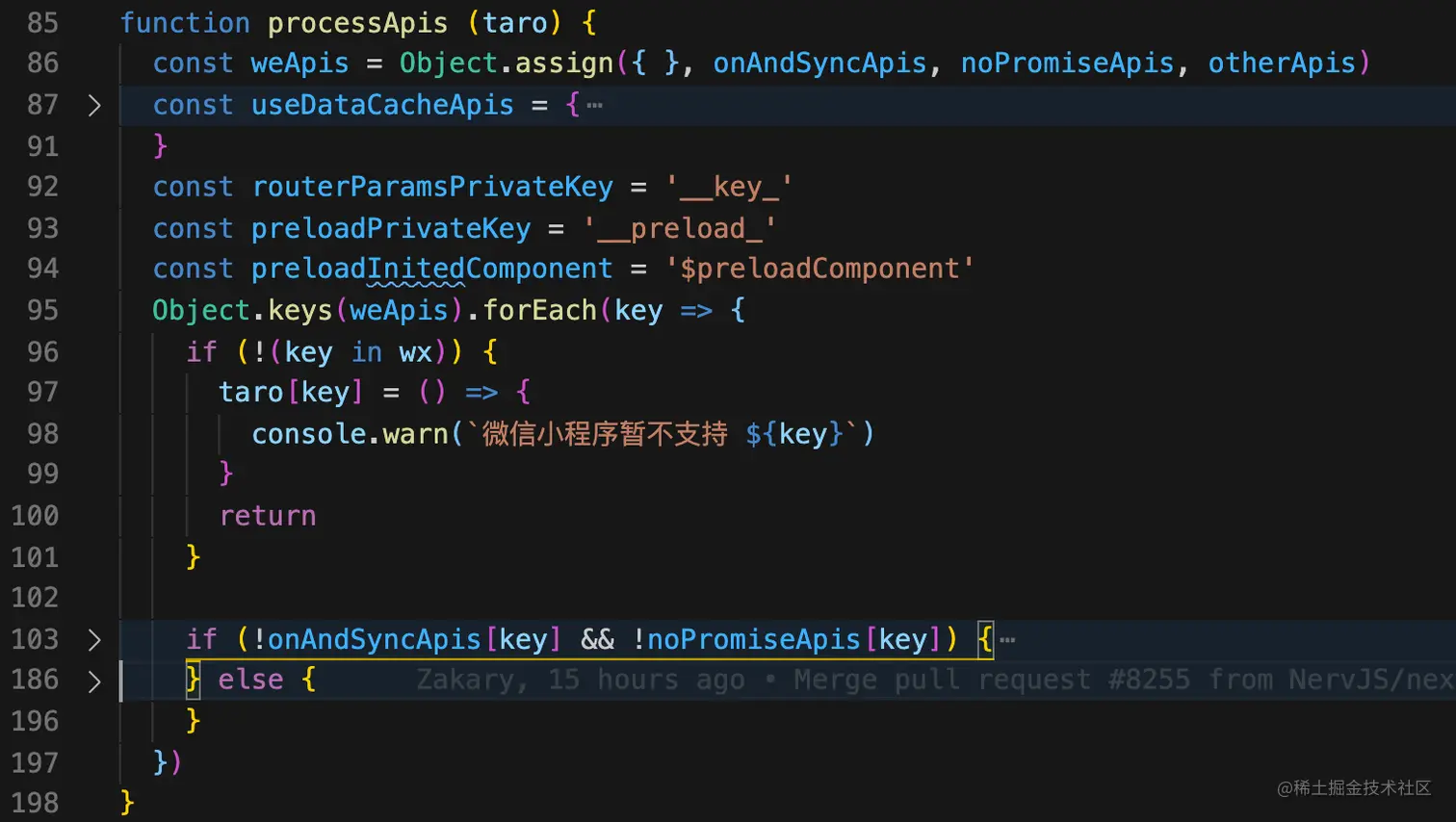Click the '$preloadComponent' string literal

(x=819, y=269)
